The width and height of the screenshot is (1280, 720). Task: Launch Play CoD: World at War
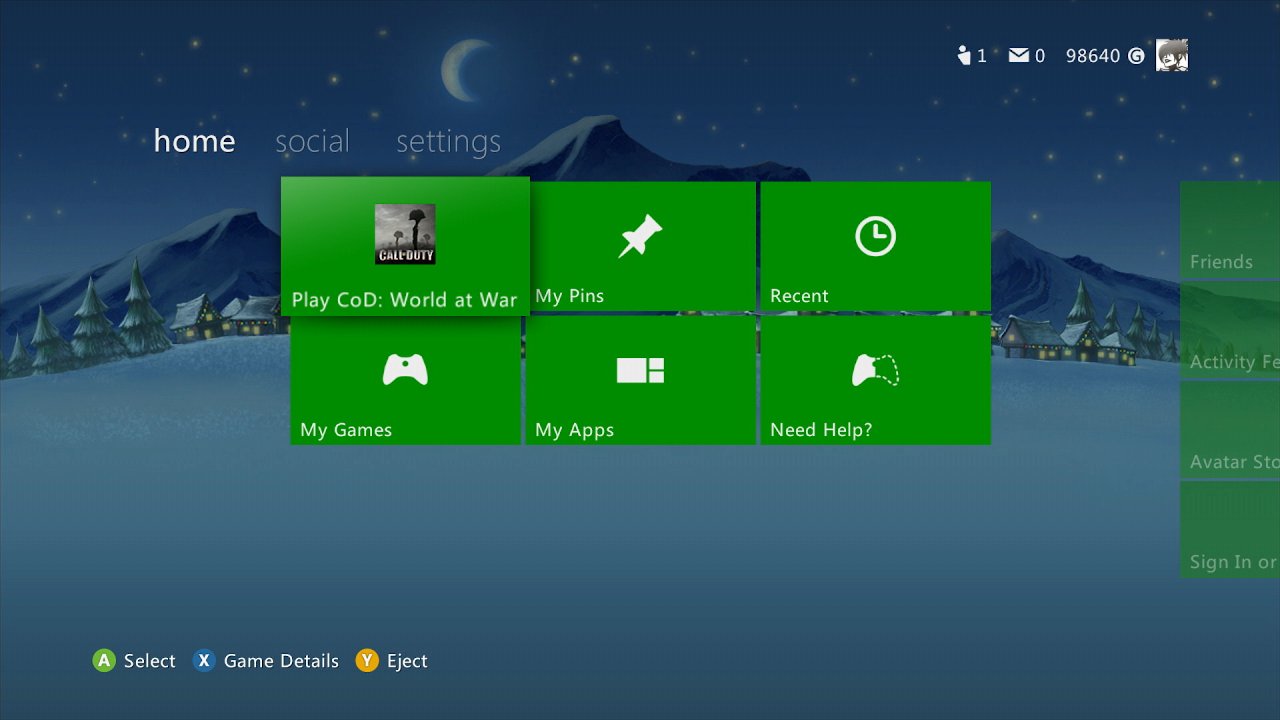[x=404, y=245]
